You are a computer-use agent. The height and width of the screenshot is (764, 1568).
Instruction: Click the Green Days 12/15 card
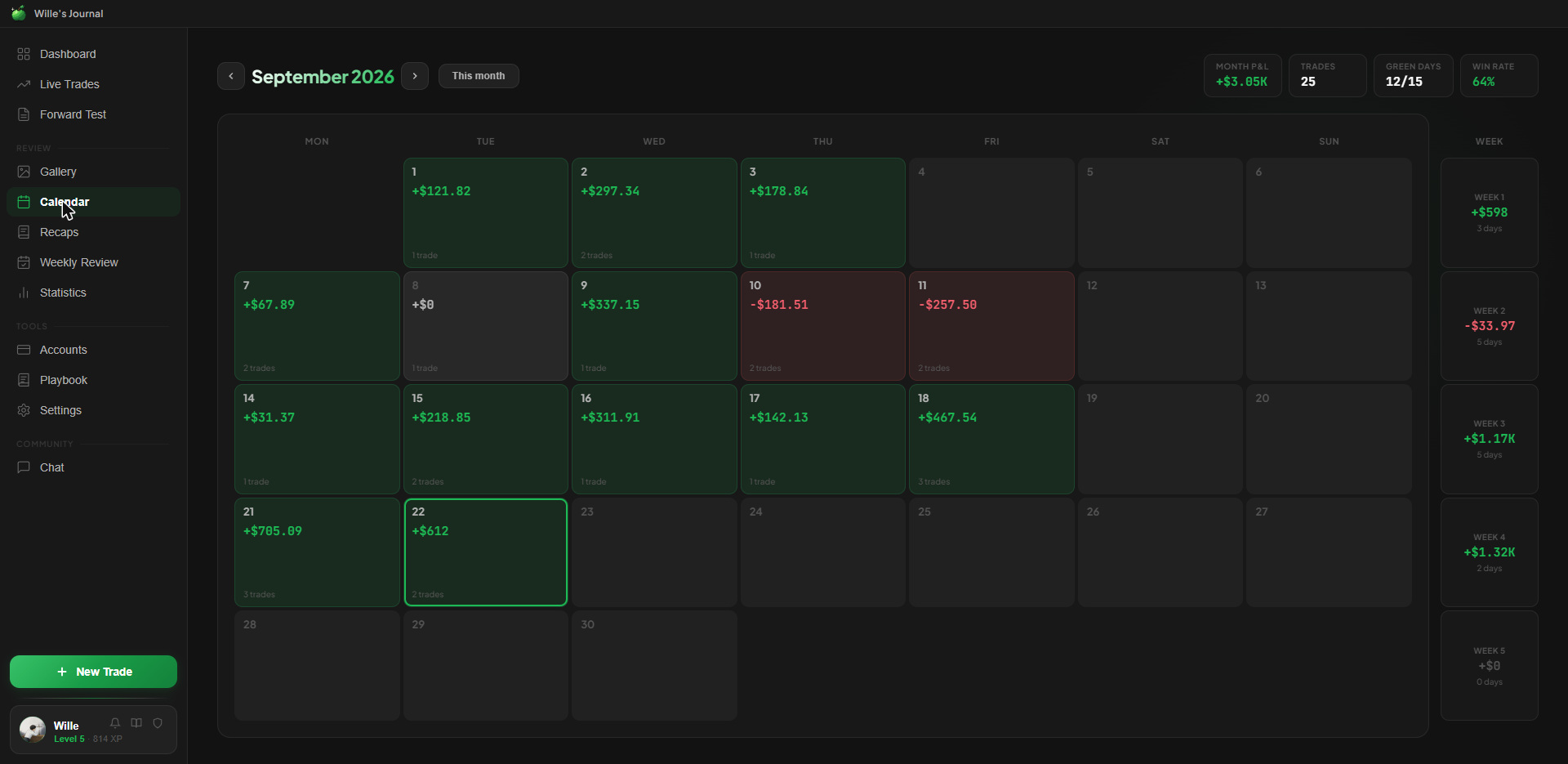click(1413, 75)
